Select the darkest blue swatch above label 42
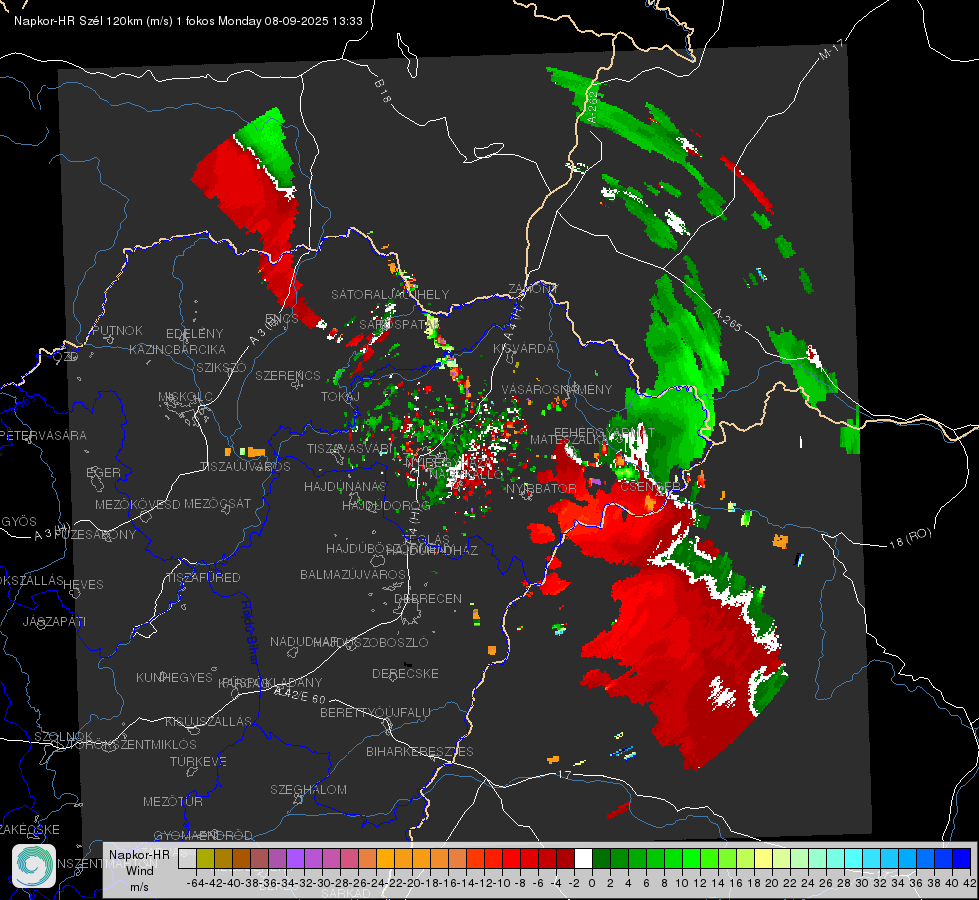The width and height of the screenshot is (979, 900). click(x=962, y=858)
